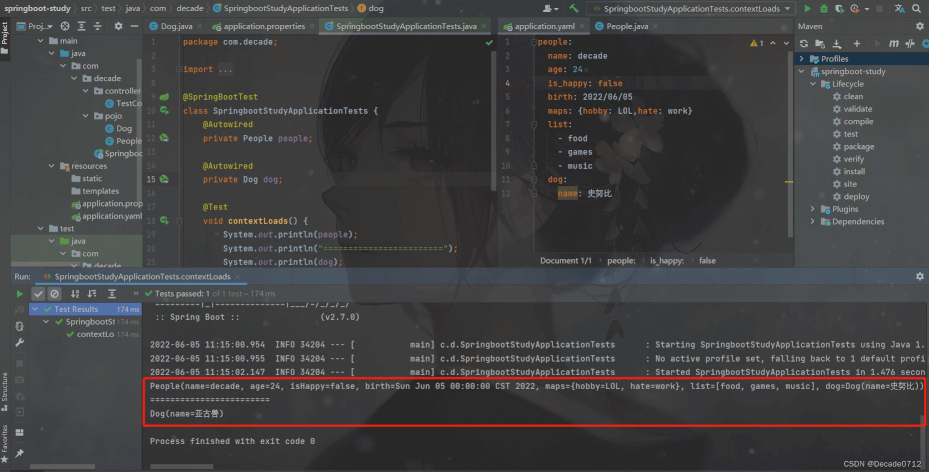Toggle show ignored tests button
The width and height of the screenshot is (929, 472).
tap(55, 294)
